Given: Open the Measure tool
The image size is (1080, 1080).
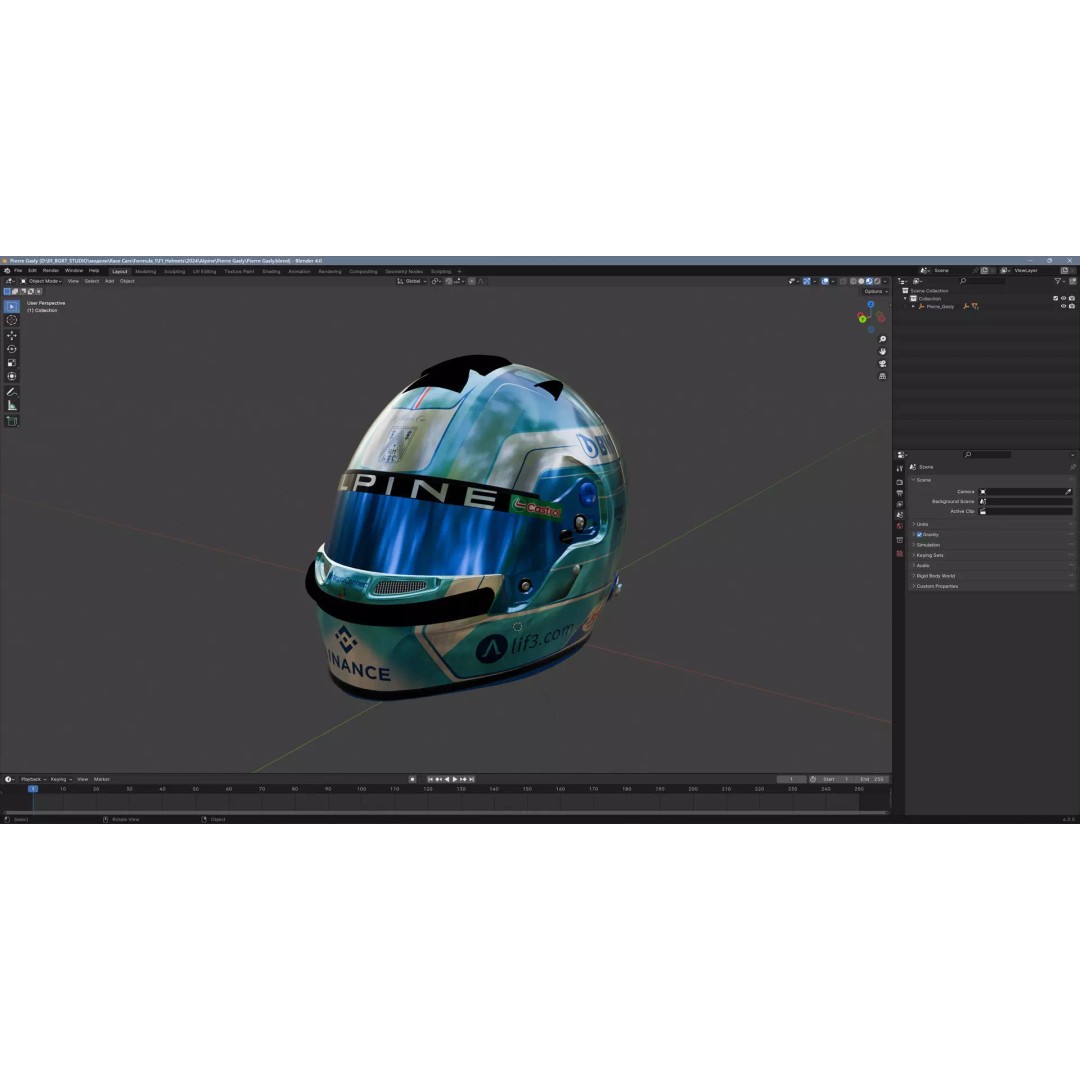Looking at the screenshot, I should pos(12,403).
